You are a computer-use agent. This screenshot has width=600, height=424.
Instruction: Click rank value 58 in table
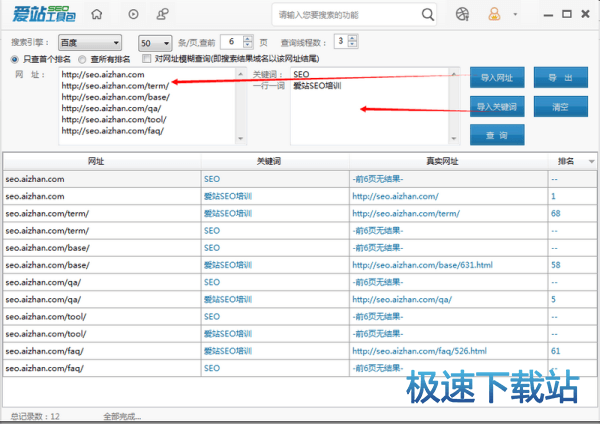pyautogui.click(x=556, y=265)
